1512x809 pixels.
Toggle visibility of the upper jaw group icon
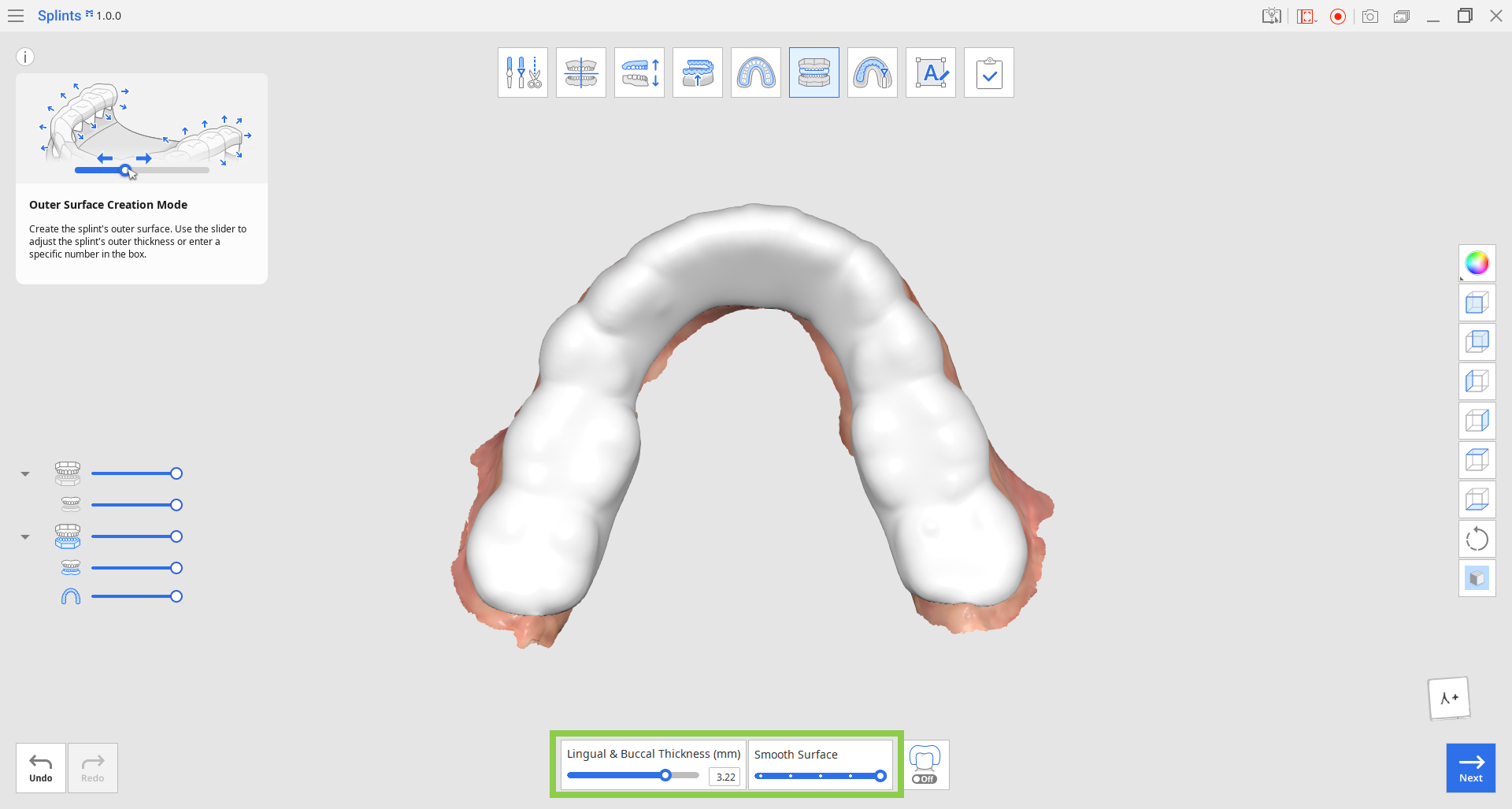coord(68,473)
